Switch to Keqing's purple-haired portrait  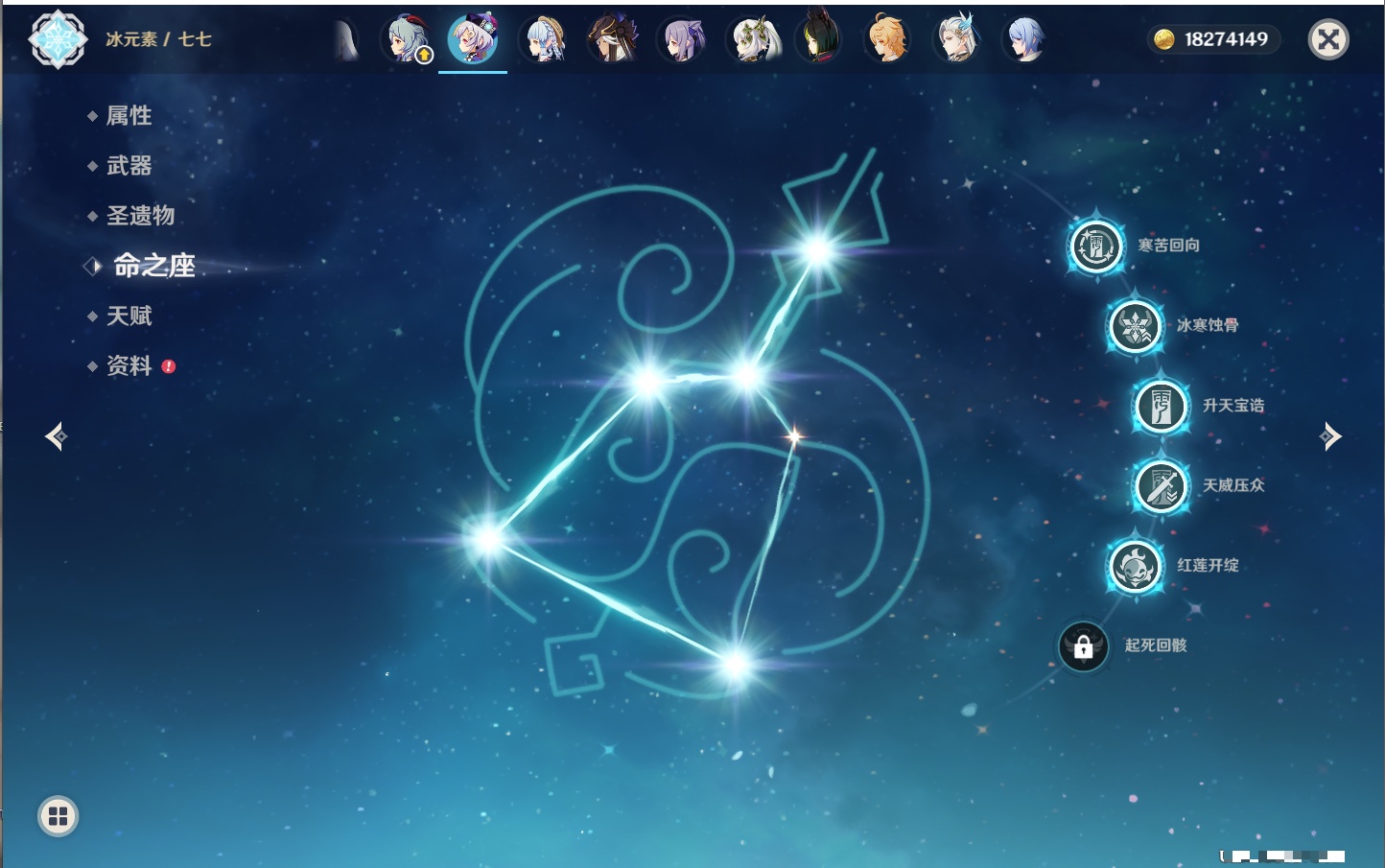pos(682,39)
